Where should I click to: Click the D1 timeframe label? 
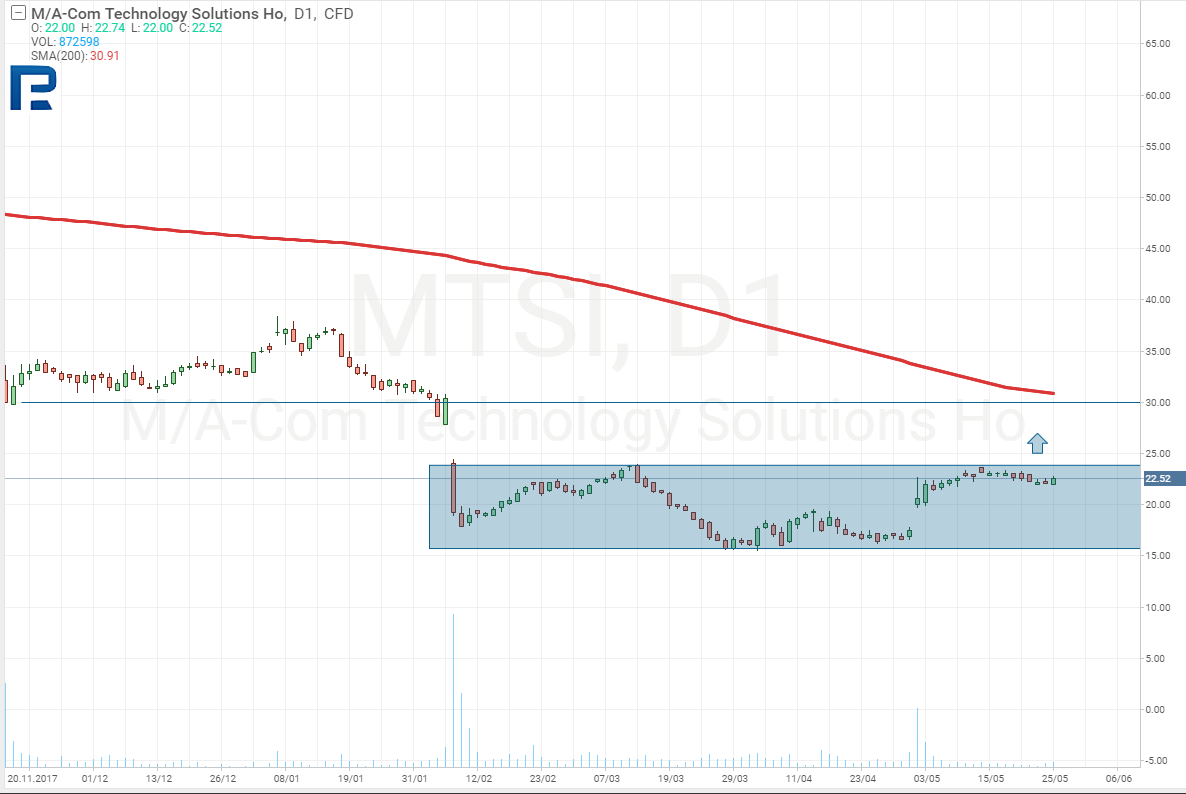[x=304, y=14]
